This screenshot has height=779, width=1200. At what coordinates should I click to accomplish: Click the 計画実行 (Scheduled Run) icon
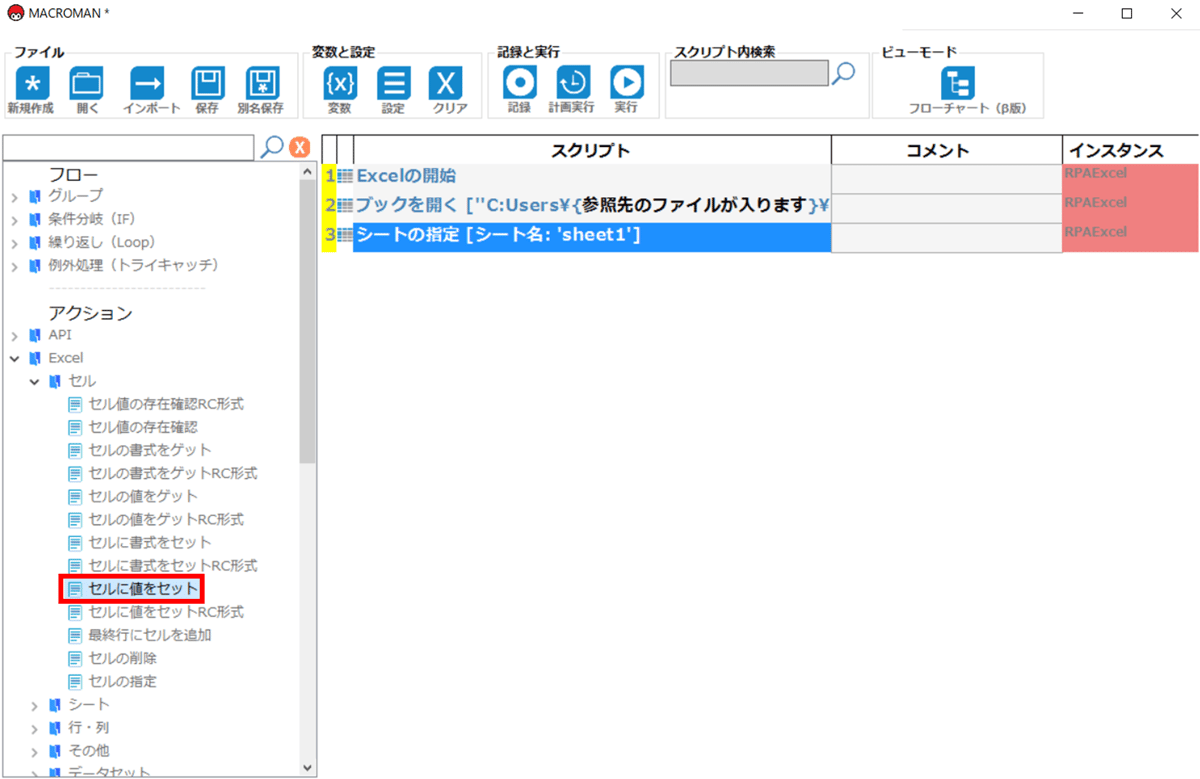[572, 84]
